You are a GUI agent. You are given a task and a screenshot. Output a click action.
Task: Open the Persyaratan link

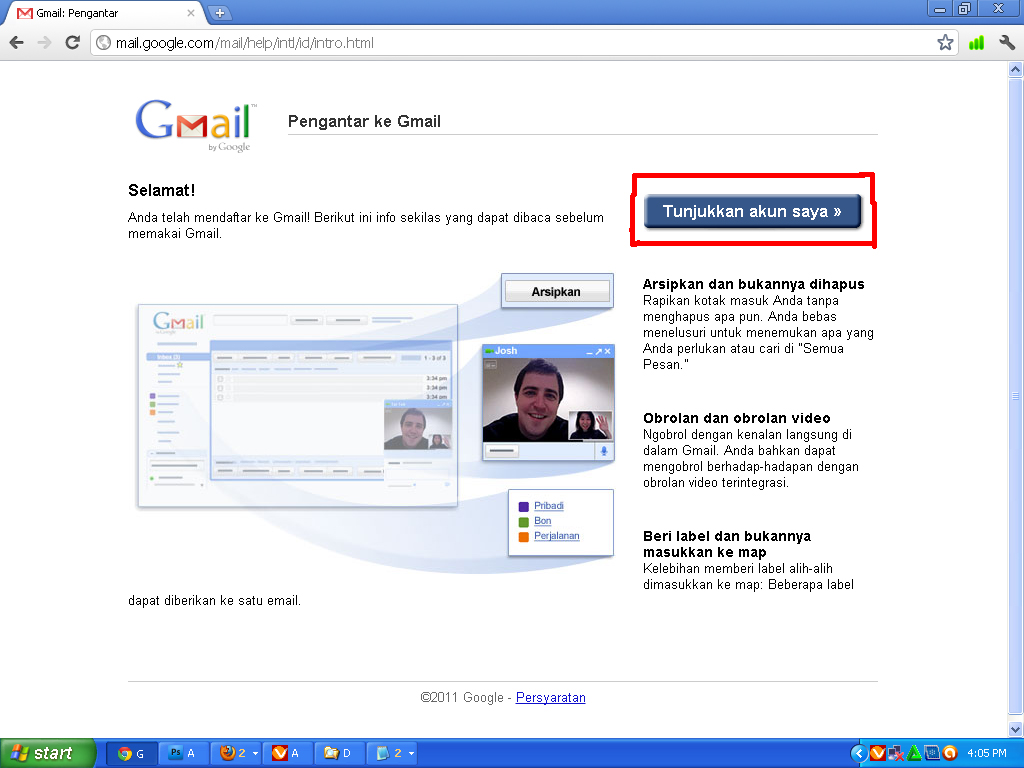[550, 698]
